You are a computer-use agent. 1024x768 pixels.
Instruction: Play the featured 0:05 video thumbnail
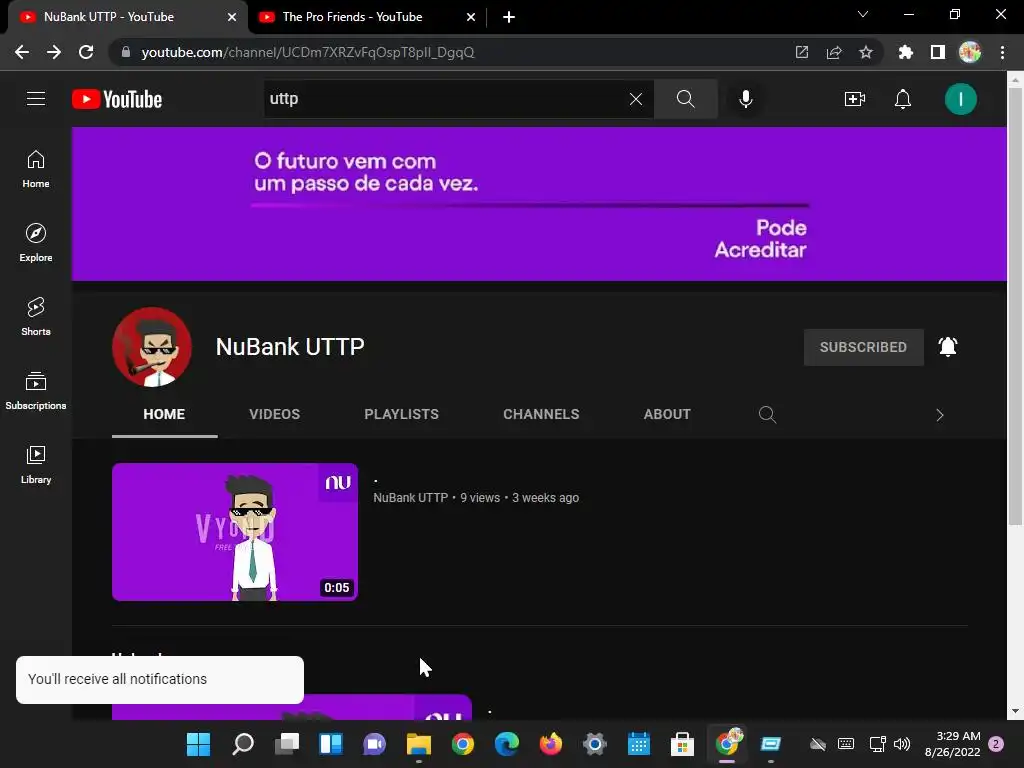tap(234, 532)
